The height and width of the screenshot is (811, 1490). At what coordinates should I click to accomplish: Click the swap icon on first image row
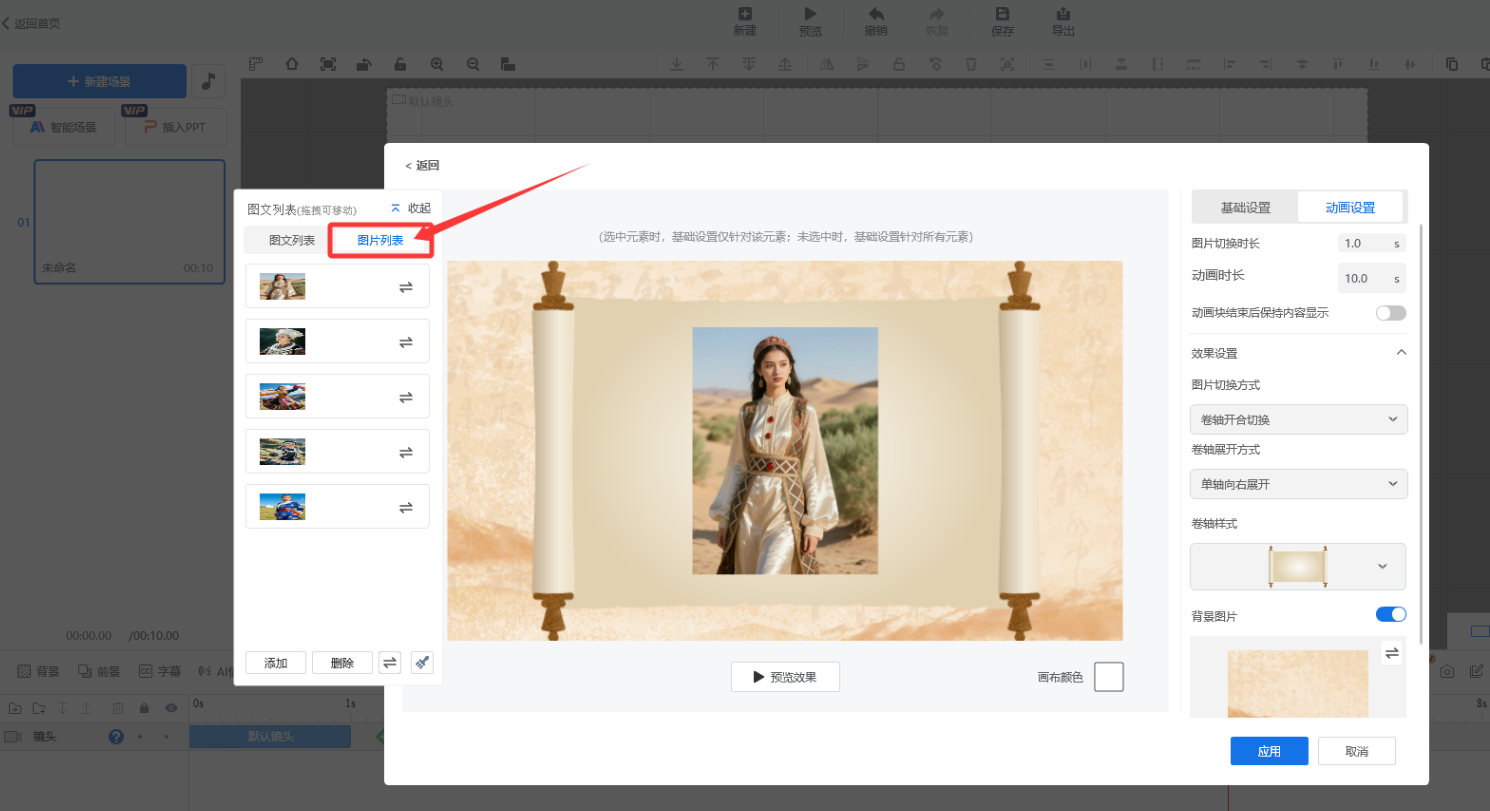tap(406, 287)
